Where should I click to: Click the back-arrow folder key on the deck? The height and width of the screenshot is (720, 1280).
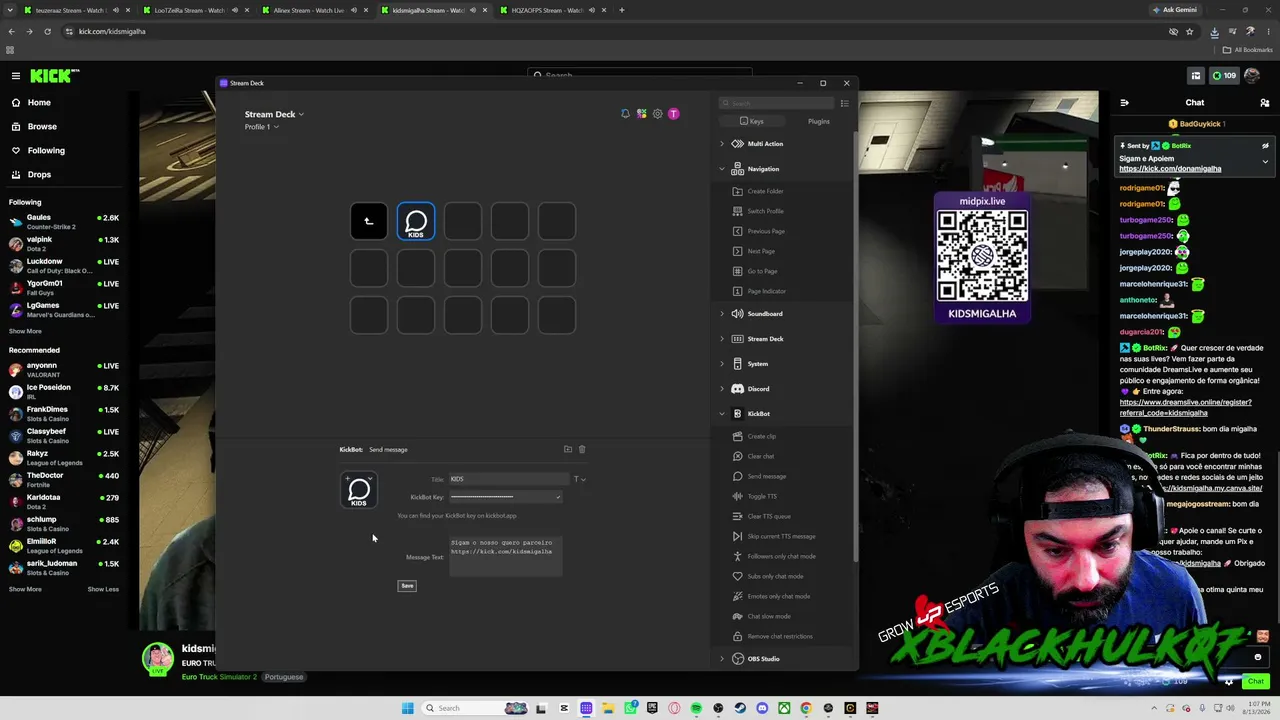(369, 221)
